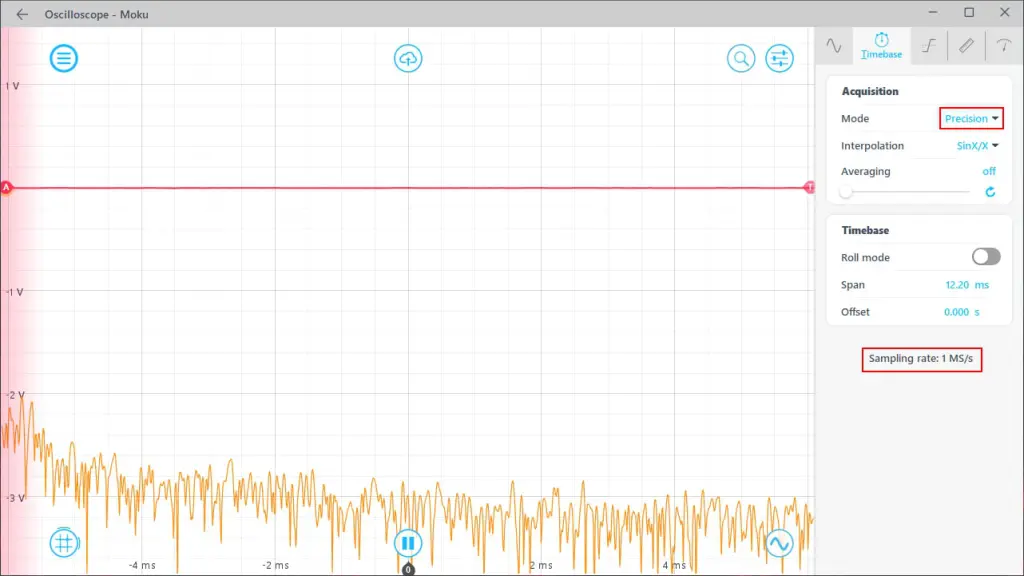
Task: Click the magnifier zoom icon
Action: click(741, 58)
